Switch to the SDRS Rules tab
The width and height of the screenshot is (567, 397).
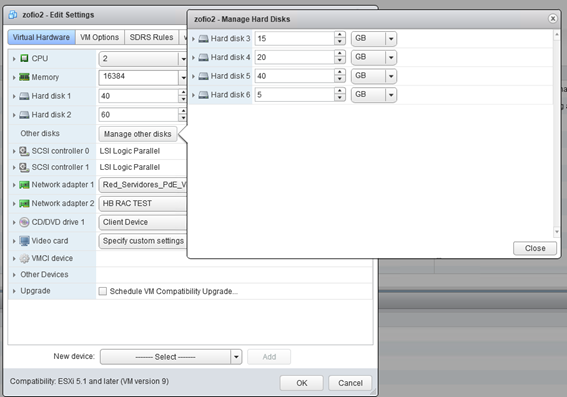(152, 37)
